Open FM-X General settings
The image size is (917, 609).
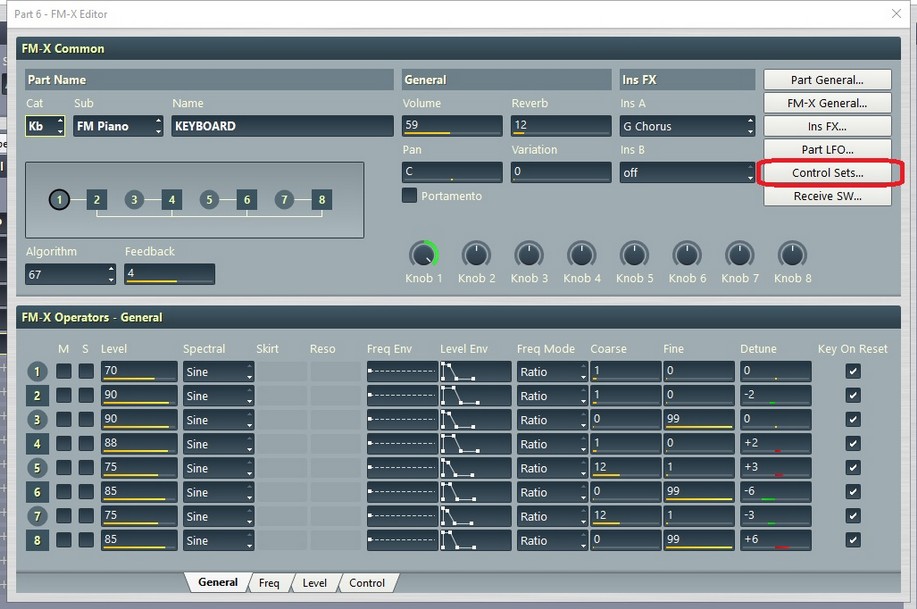tap(827, 103)
